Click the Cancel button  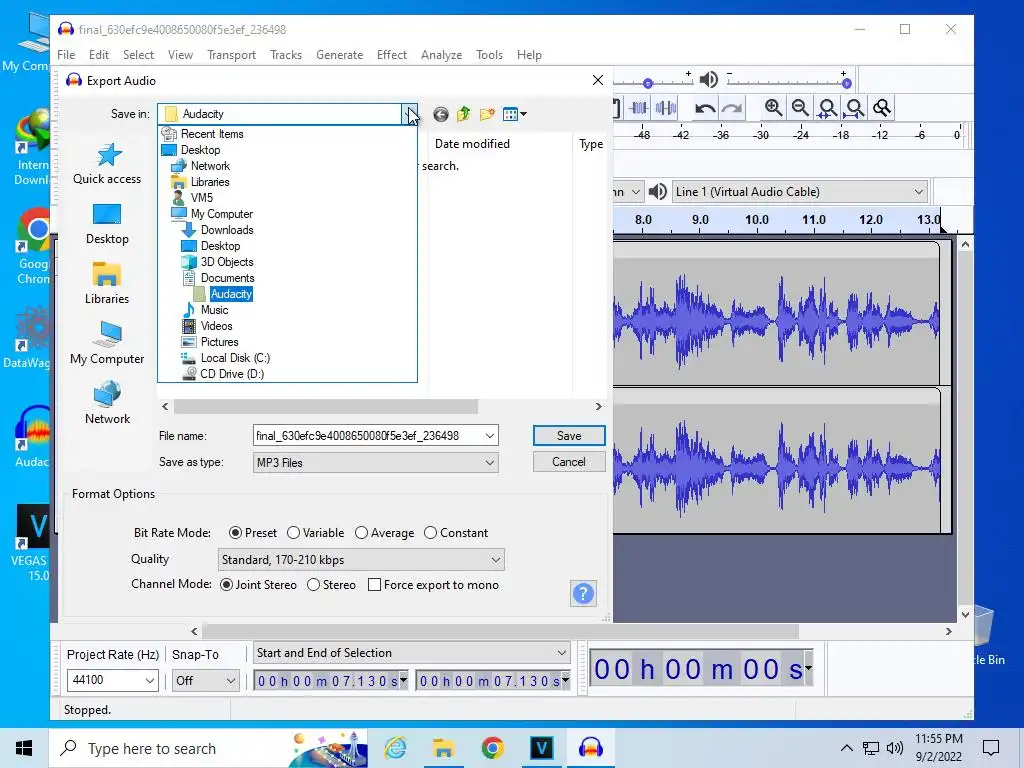tap(569, 462)
